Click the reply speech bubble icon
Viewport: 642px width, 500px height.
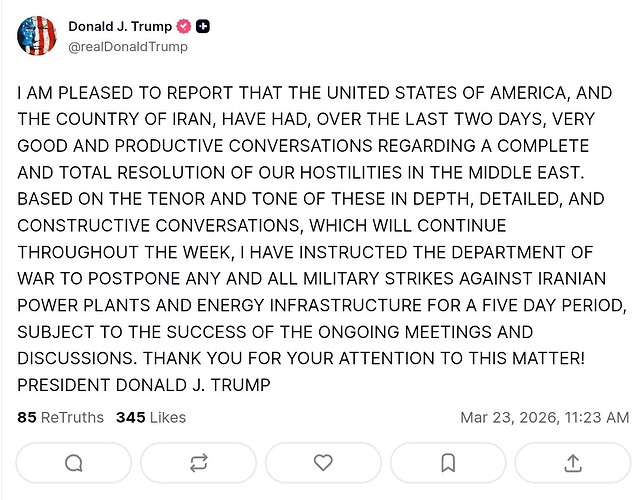(x=73, y=463)
